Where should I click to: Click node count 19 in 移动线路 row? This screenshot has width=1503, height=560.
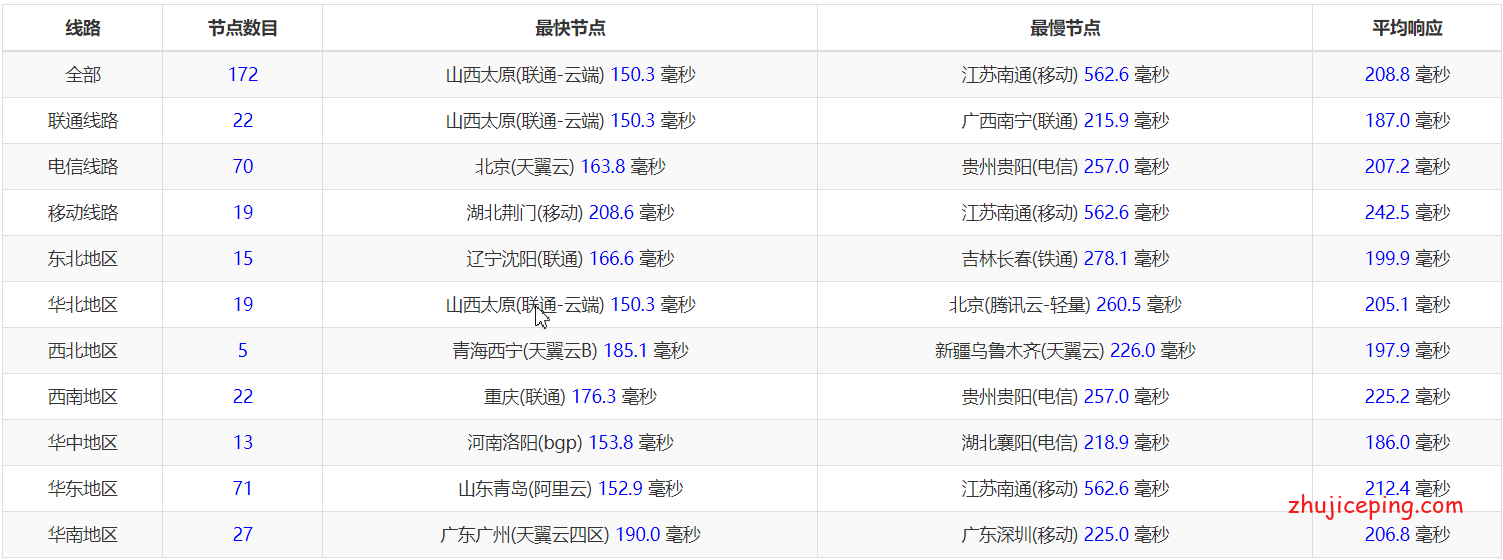tap(243, 213)
